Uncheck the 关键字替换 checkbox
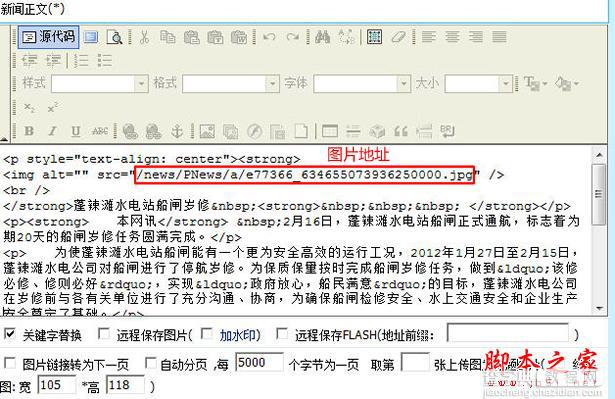This screenshot has width=615, height=399. point(9,334)
